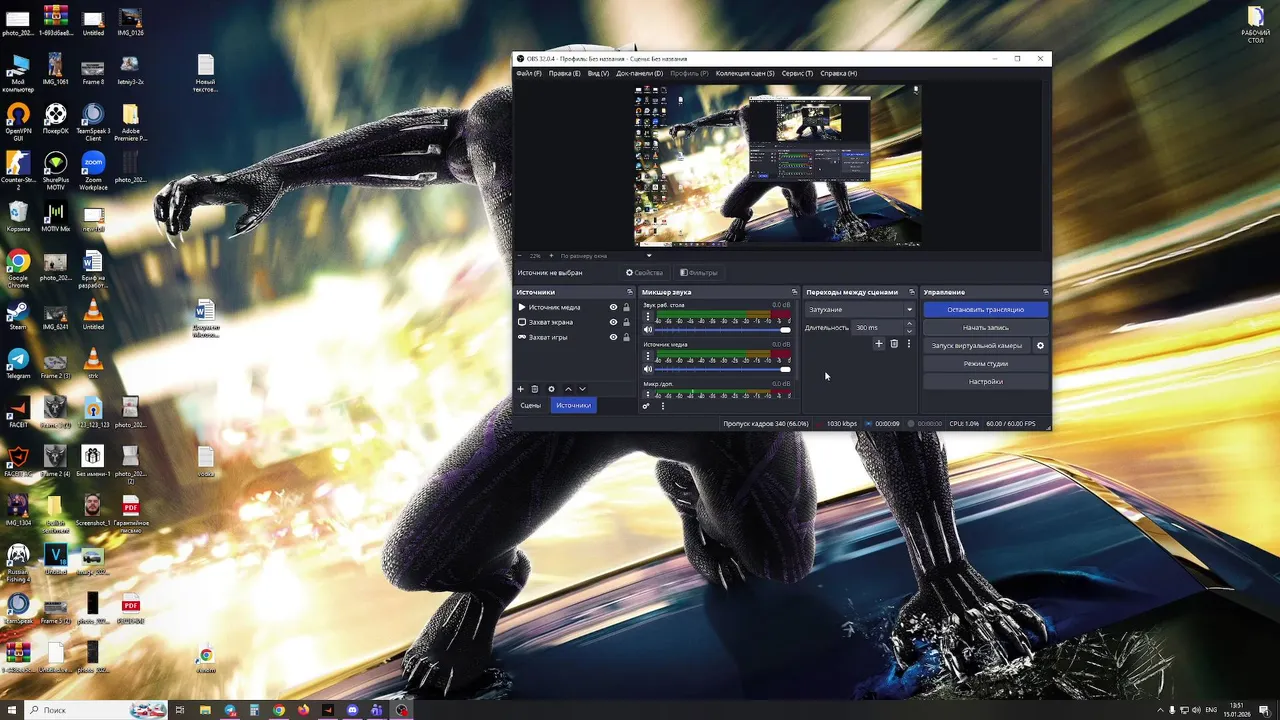Adjust desktop audio volume slider

tap(722, 329)
